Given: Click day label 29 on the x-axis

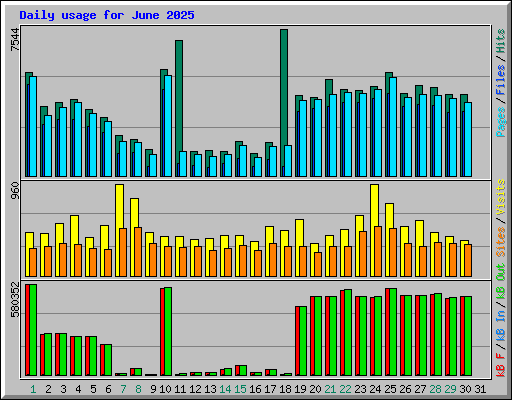Looking at the screenshot, I should [450, 389].
